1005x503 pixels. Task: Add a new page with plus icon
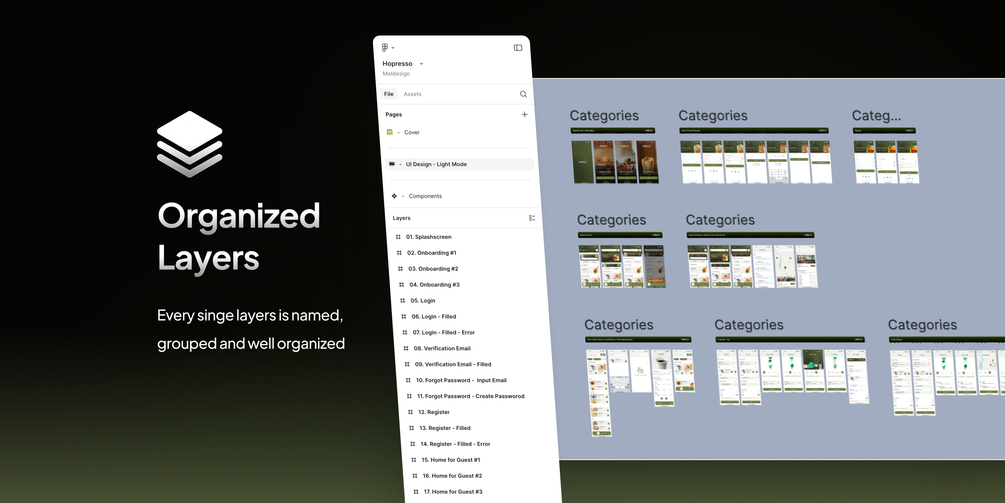coord(524,114)
